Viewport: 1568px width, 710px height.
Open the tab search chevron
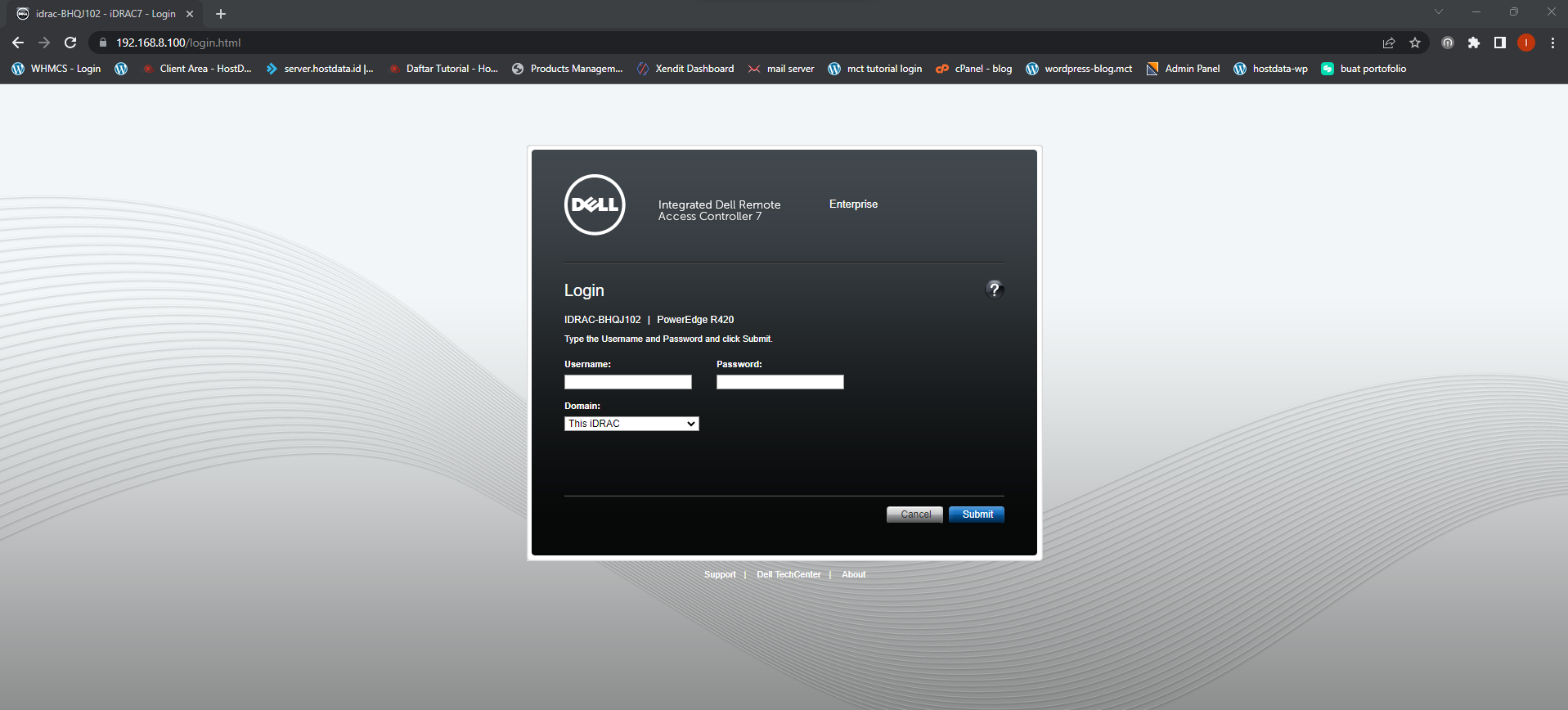pyautogui.click(x=1439, y=11)
